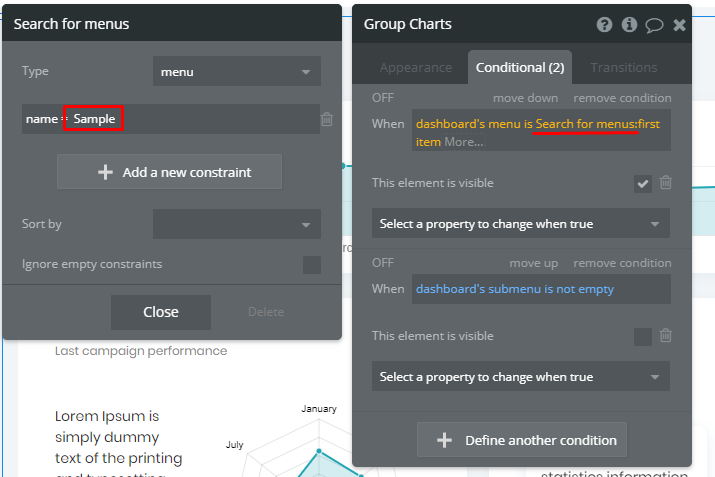Remove second condition's visible property trash icon

[666, 336]
